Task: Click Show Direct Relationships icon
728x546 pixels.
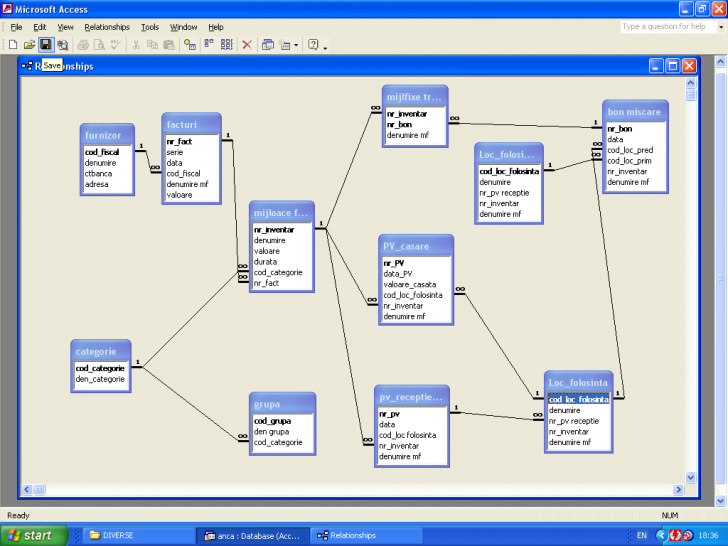Action: pyautogui.click(x=209, y=45)
